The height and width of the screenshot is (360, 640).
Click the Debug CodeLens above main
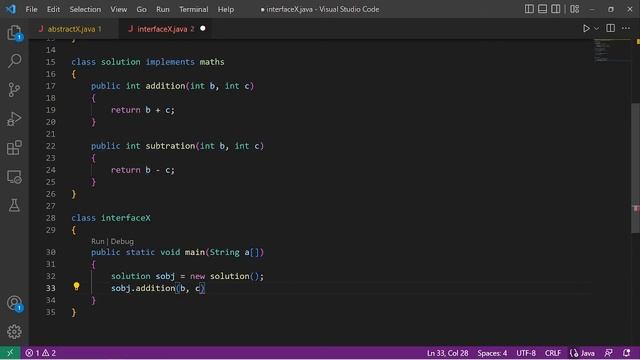[x=122, y=241]
